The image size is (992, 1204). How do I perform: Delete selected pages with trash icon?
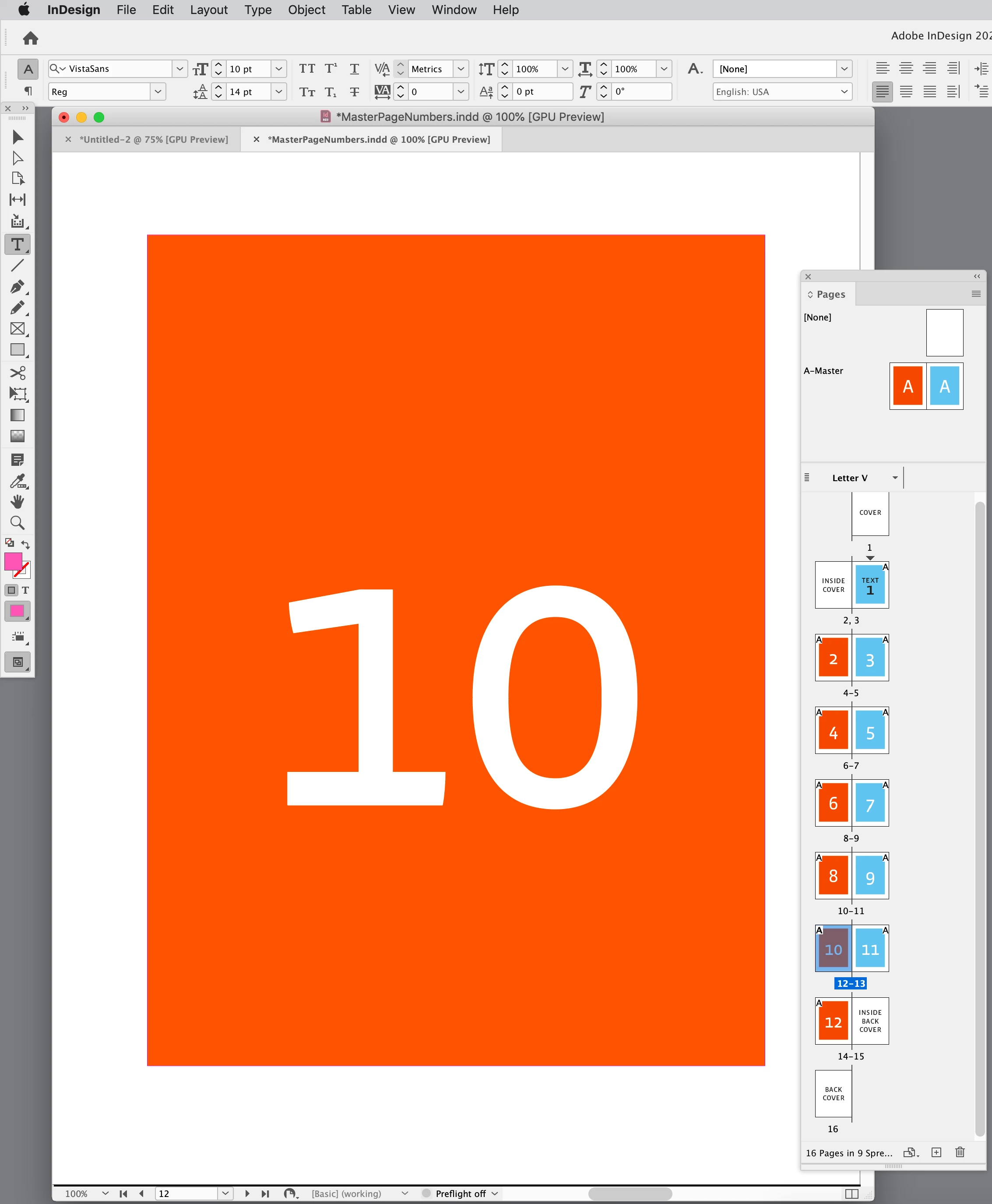[x=960, y=1152]
